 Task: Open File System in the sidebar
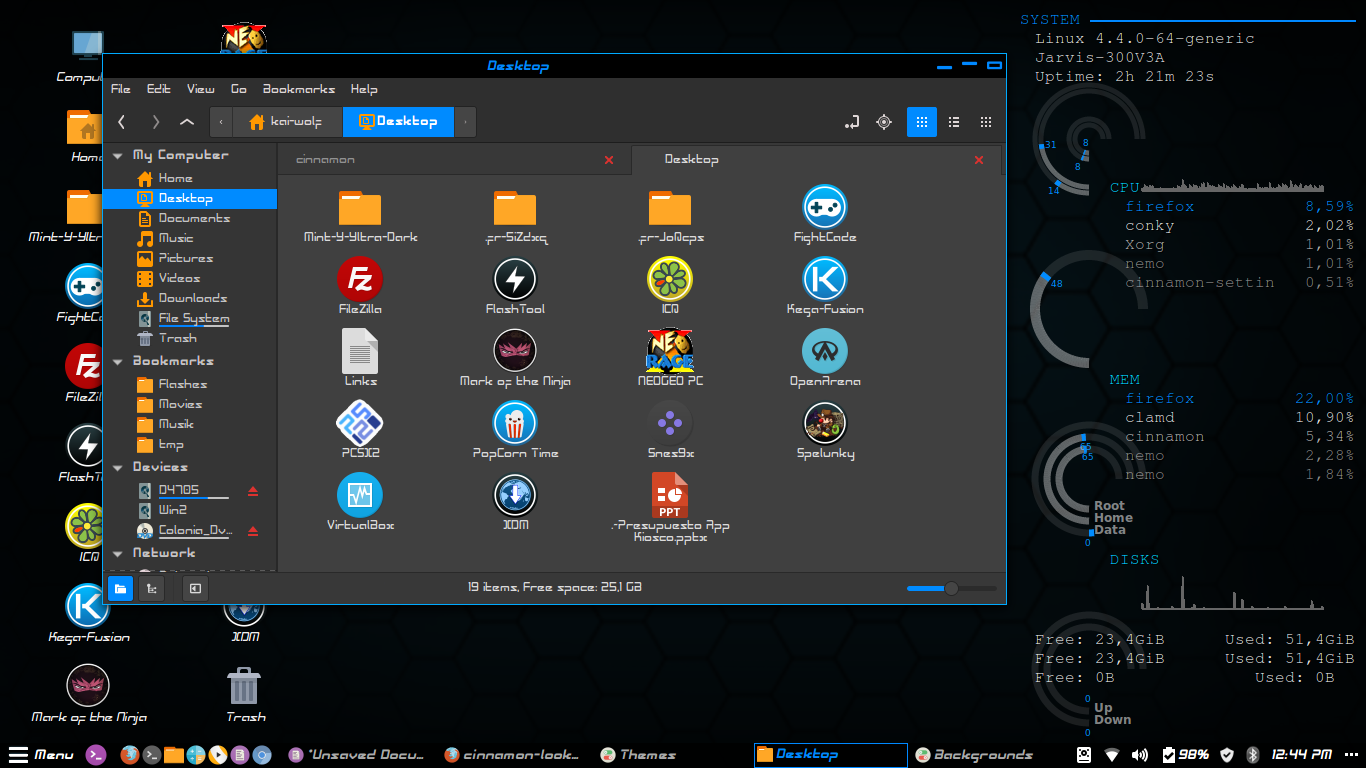pyautogui.click(x=193, y=318)
